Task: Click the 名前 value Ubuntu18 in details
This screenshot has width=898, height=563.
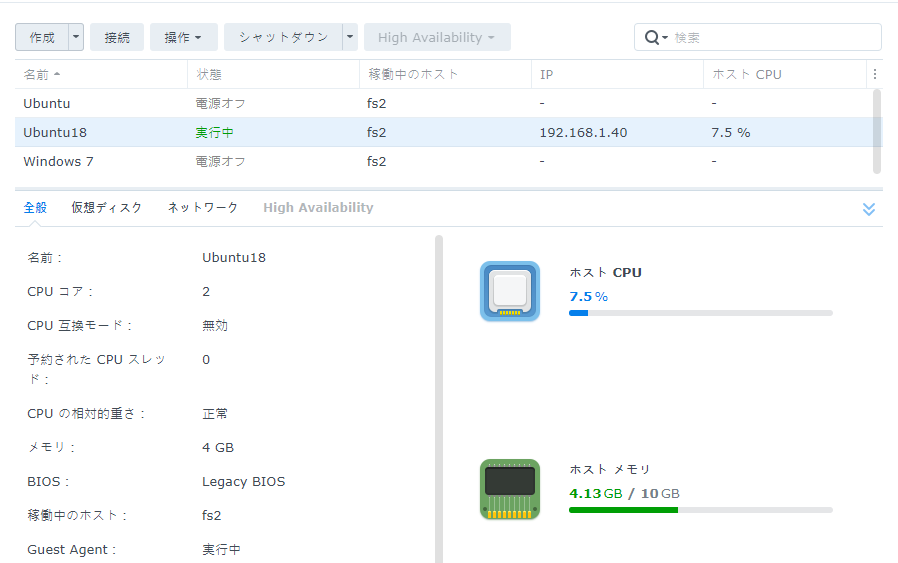Action: point(234,258)
